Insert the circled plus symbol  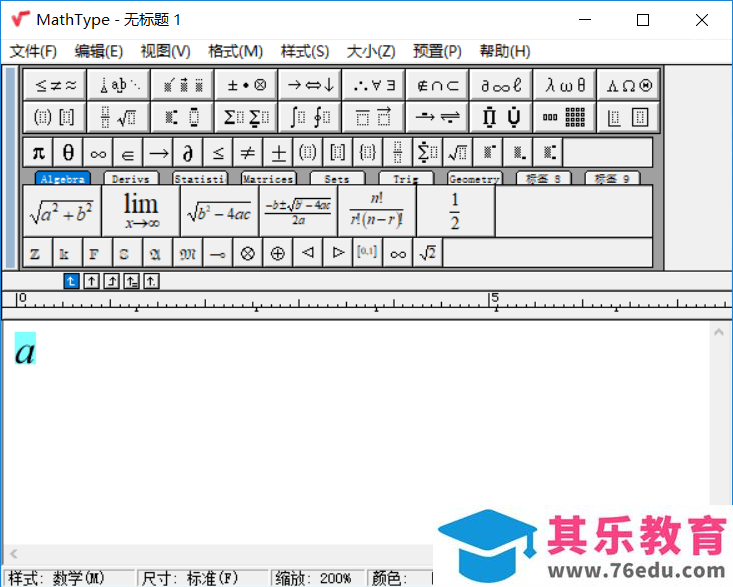click(278, 253)
